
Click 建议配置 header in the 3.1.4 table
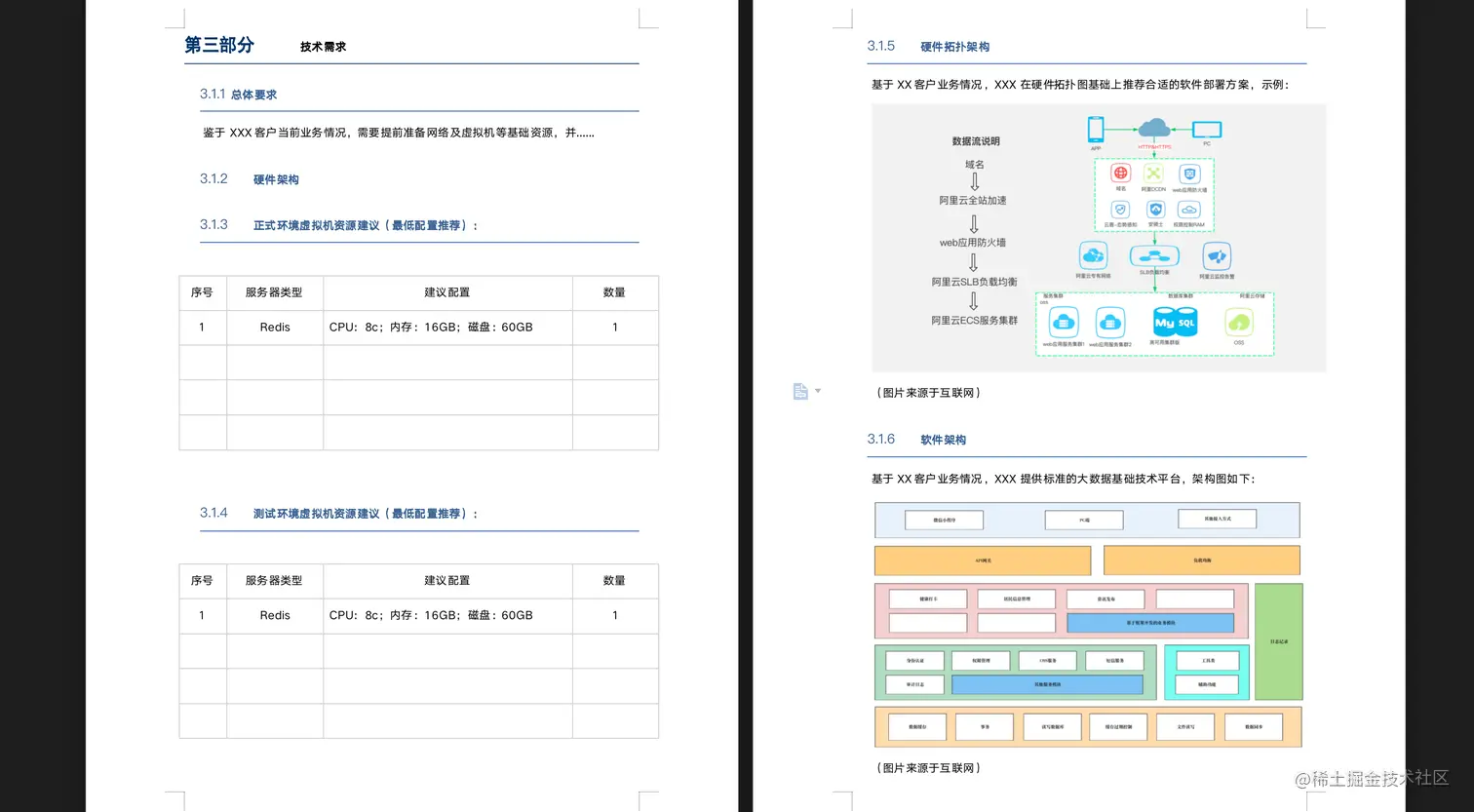tap(447, 581)
